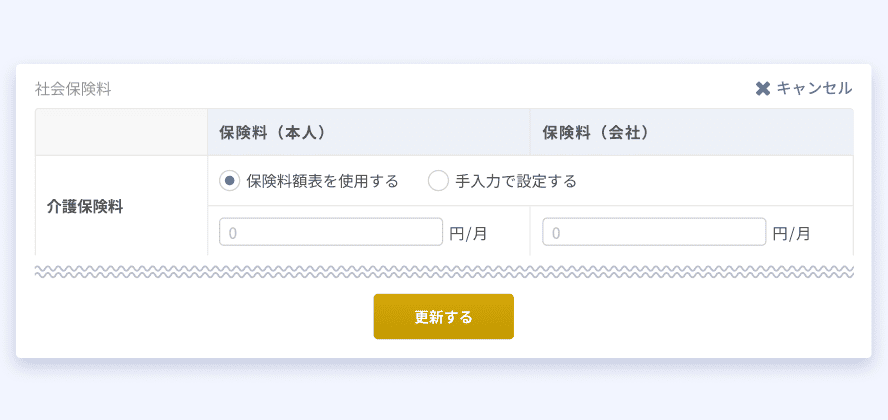This screenshot has height=420, width=888.
Task: Click the キャンセル text link
Action: pos(814,88)
